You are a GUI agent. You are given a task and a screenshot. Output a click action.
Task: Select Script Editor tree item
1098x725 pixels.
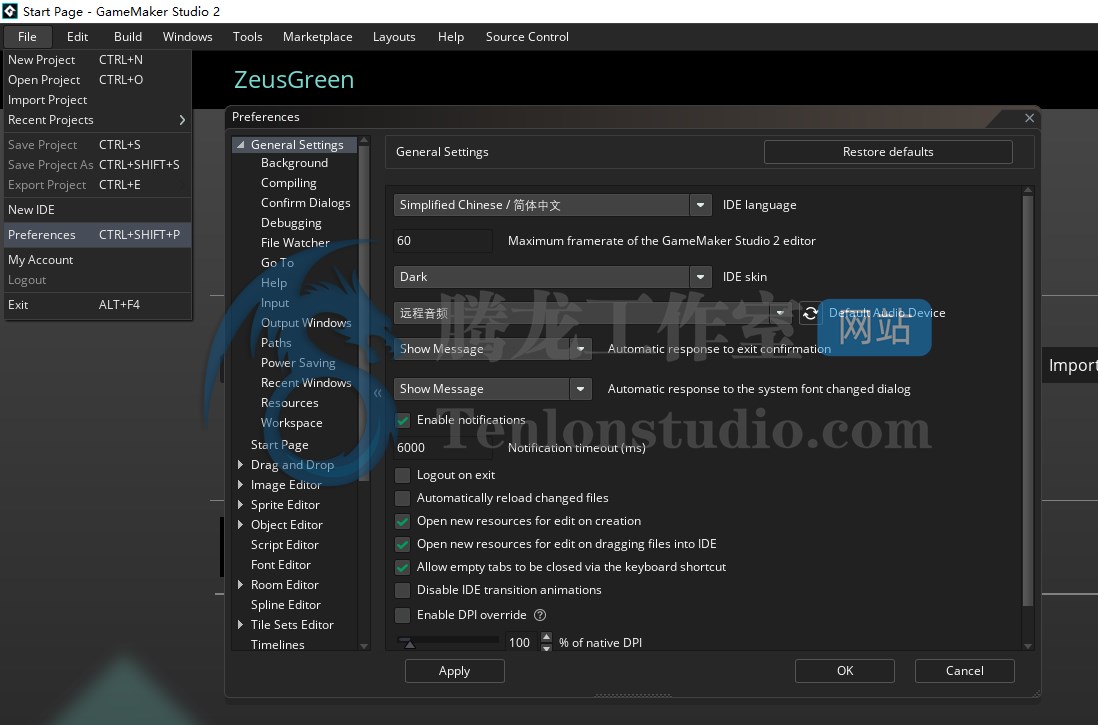284,544
